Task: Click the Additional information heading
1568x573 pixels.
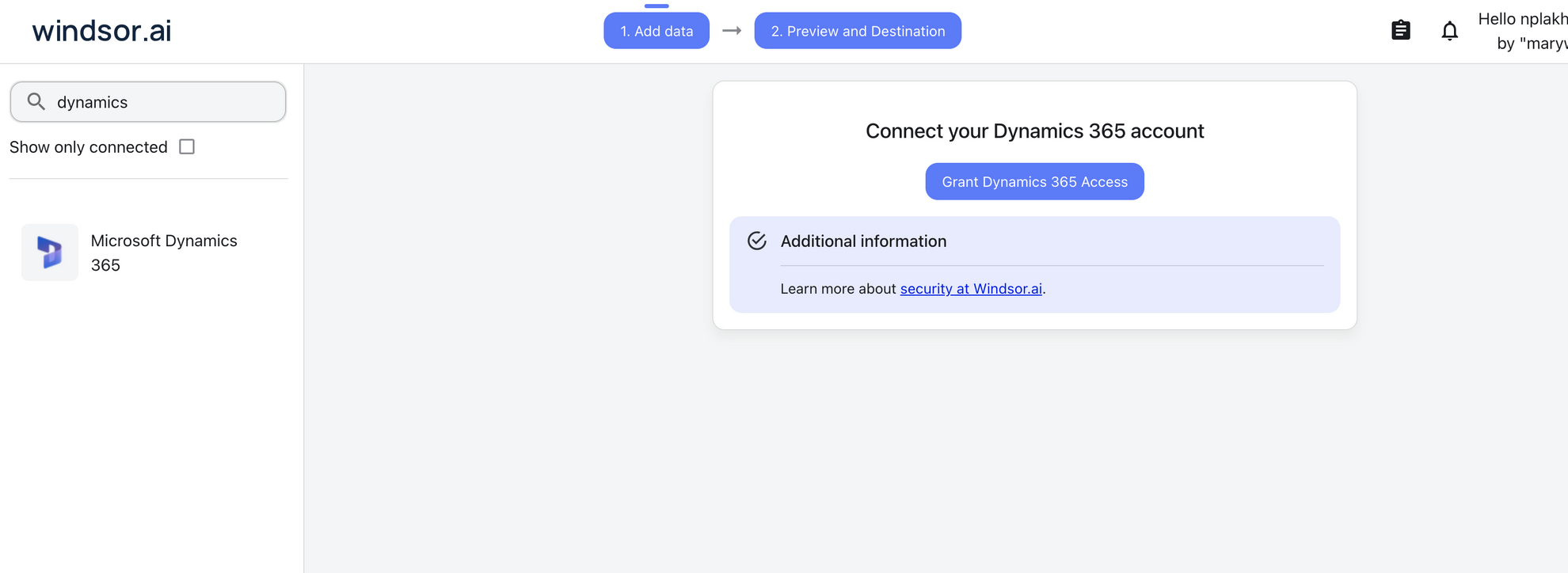Action: [863, 241]
